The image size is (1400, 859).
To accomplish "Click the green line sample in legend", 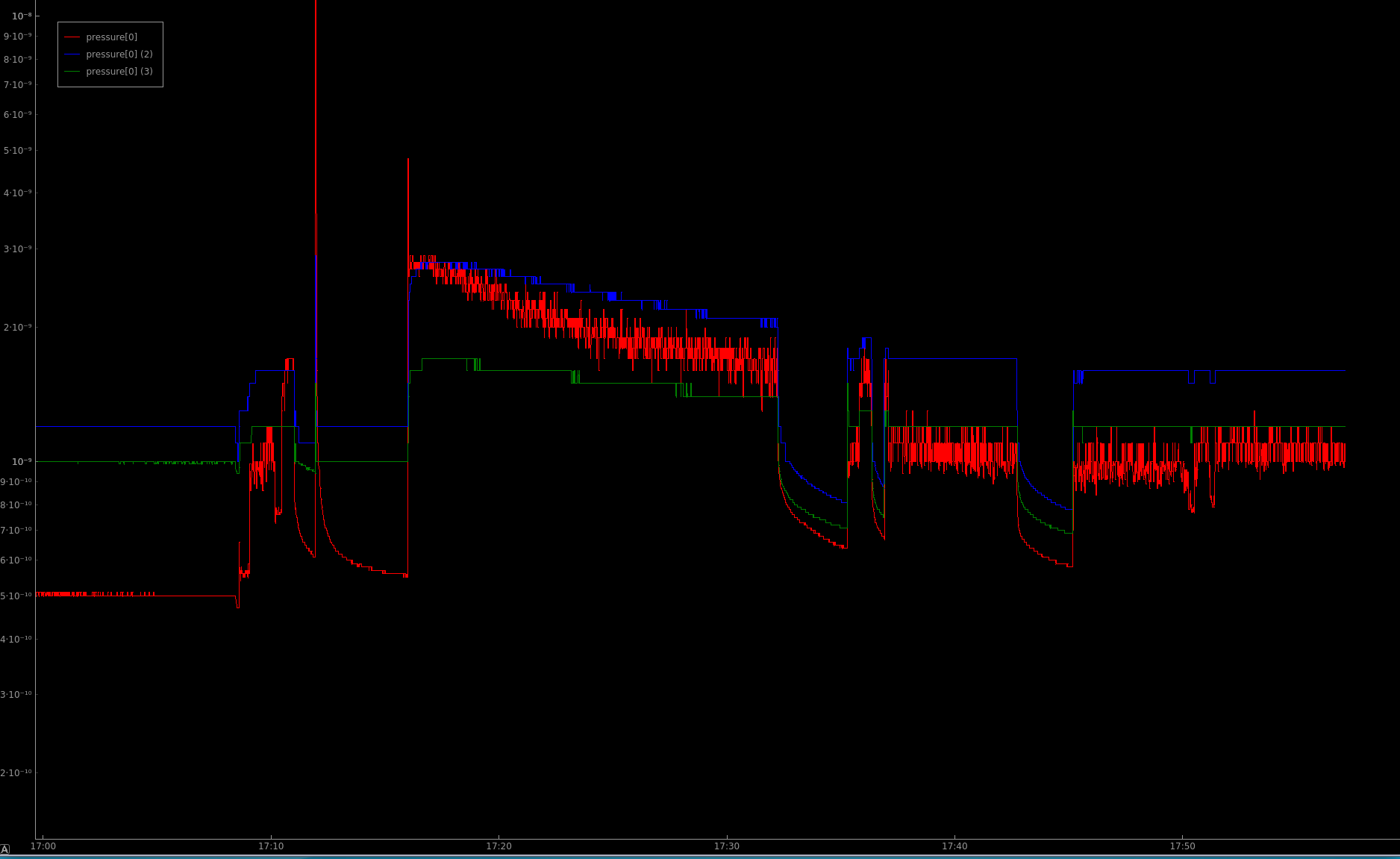I will [72, 72].
